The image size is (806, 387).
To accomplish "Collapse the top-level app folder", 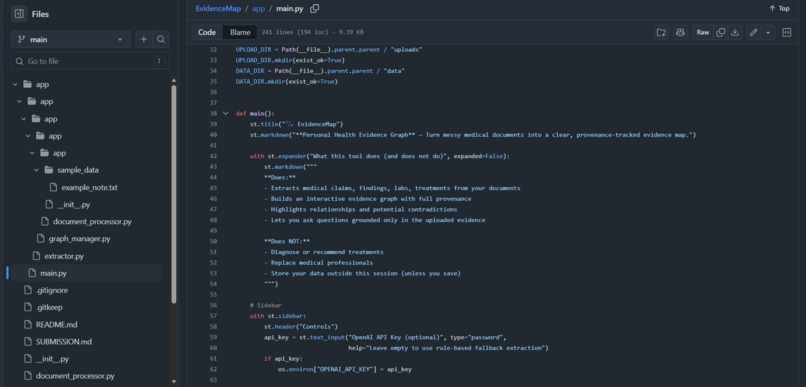I will (15, 84).
